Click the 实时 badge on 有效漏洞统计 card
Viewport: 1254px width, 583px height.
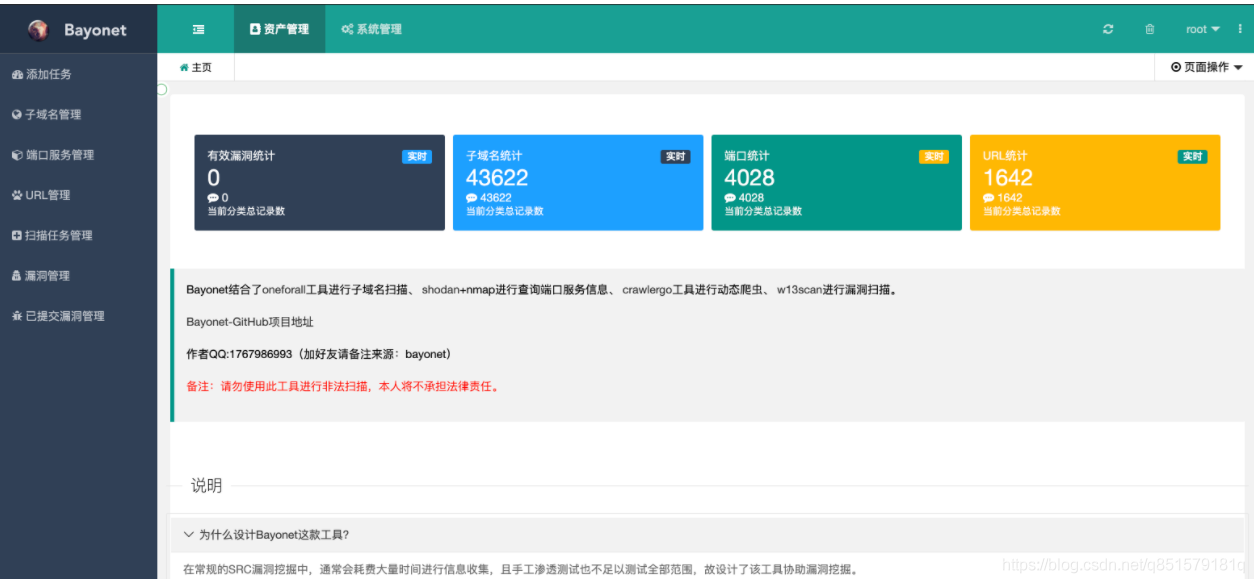pos(417,157)
